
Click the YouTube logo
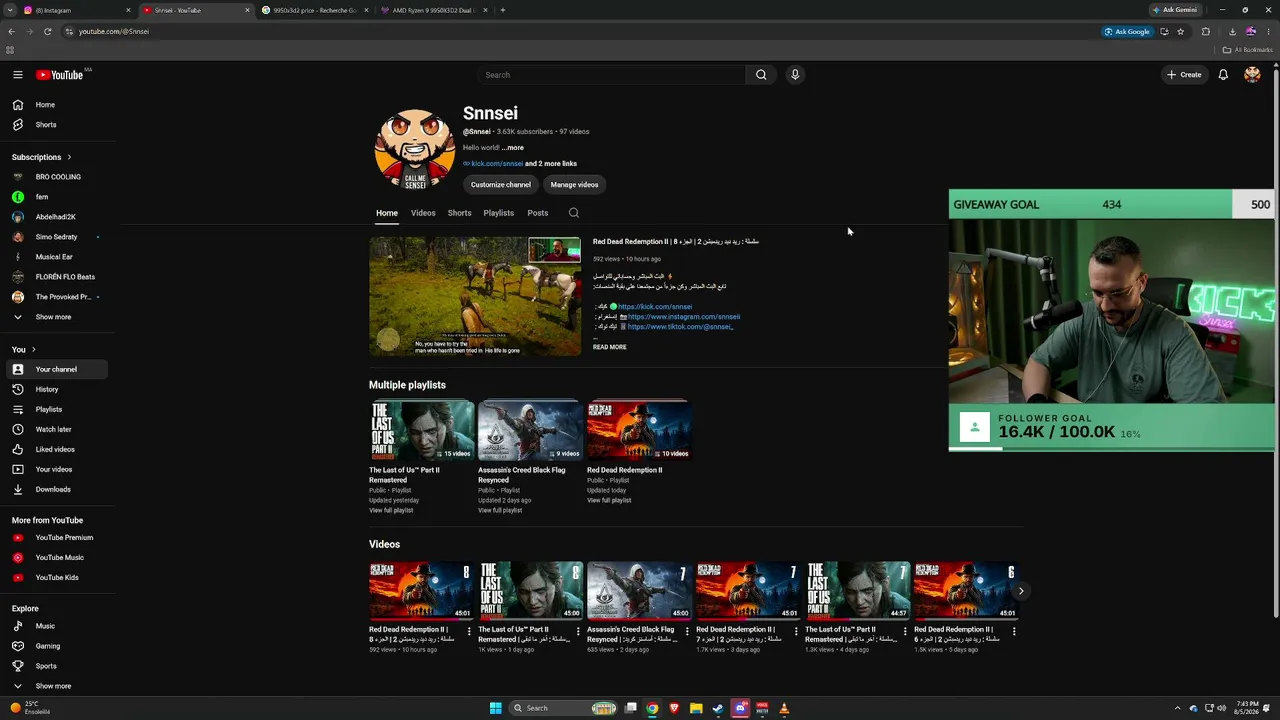pyautogui.click(x=60, y=75)
